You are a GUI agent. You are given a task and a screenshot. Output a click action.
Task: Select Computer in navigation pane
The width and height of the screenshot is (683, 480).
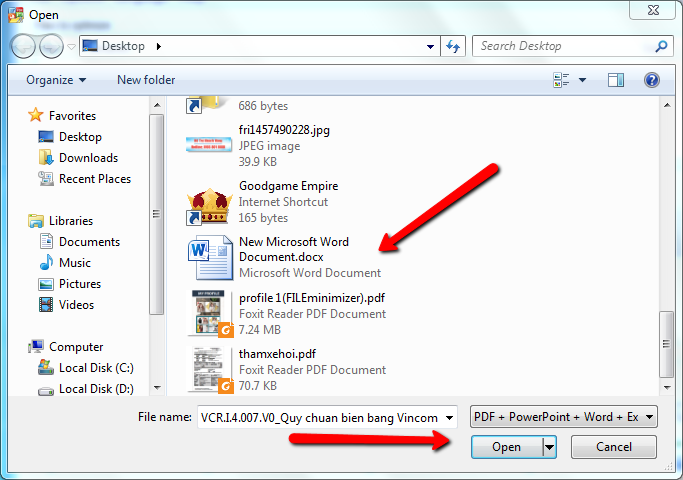click(x=76, y=347)
